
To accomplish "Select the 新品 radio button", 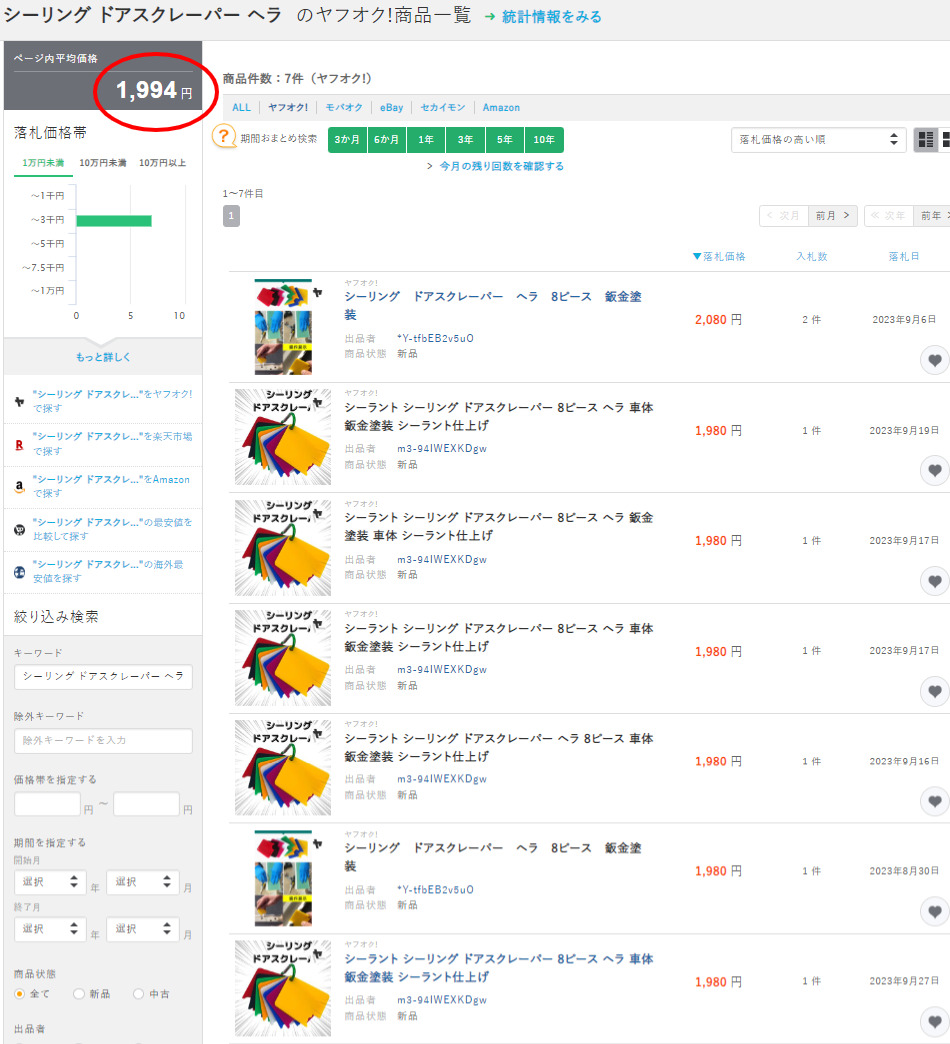I will (79, 994).
